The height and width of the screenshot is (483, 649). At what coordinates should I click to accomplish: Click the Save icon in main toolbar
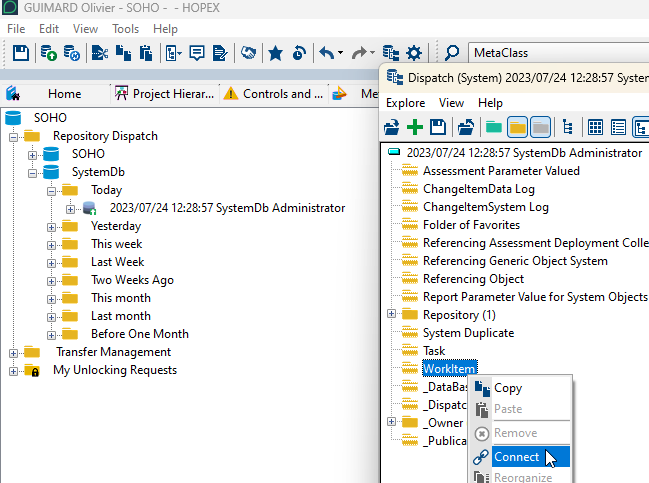(20, 53)
